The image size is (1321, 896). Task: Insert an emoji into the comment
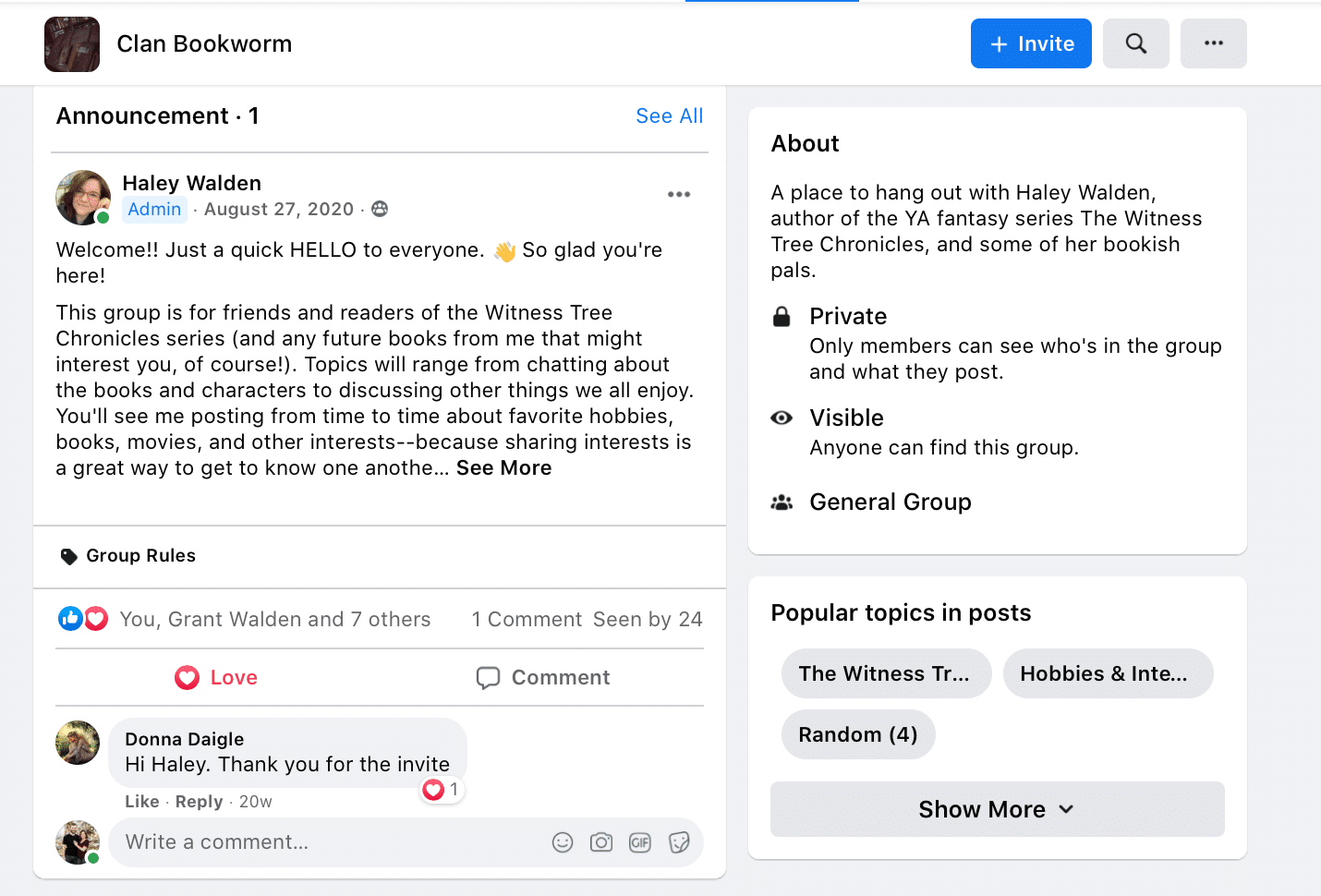pyautogui.click(x=563, y=842)
